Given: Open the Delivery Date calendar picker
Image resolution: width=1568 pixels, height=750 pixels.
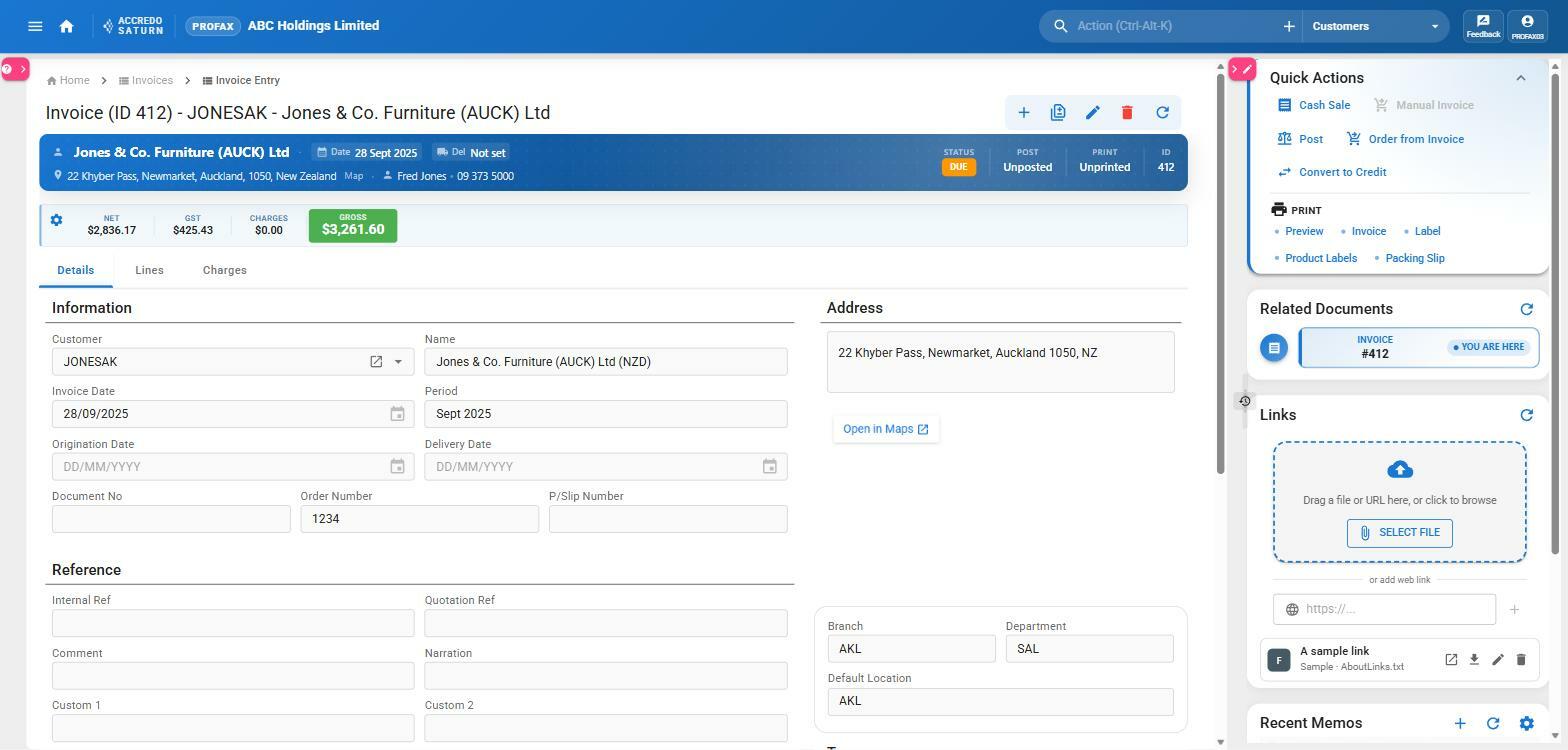Looking at the screenshot, I should [770, 467].
